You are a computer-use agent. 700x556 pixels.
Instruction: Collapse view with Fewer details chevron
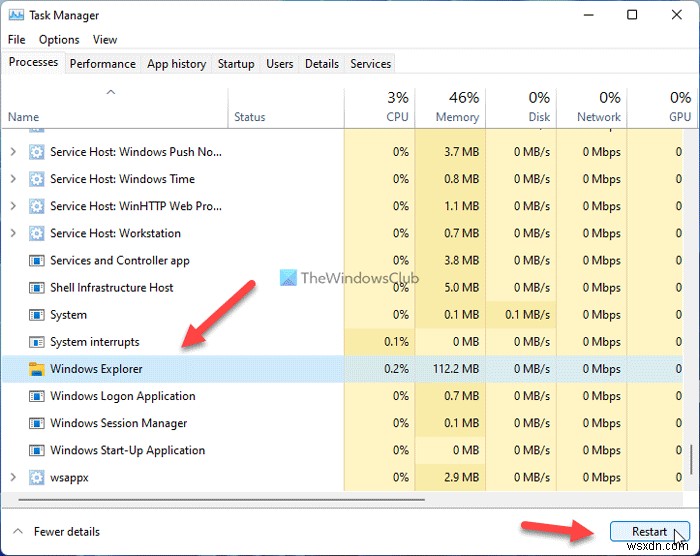[18, 531]
